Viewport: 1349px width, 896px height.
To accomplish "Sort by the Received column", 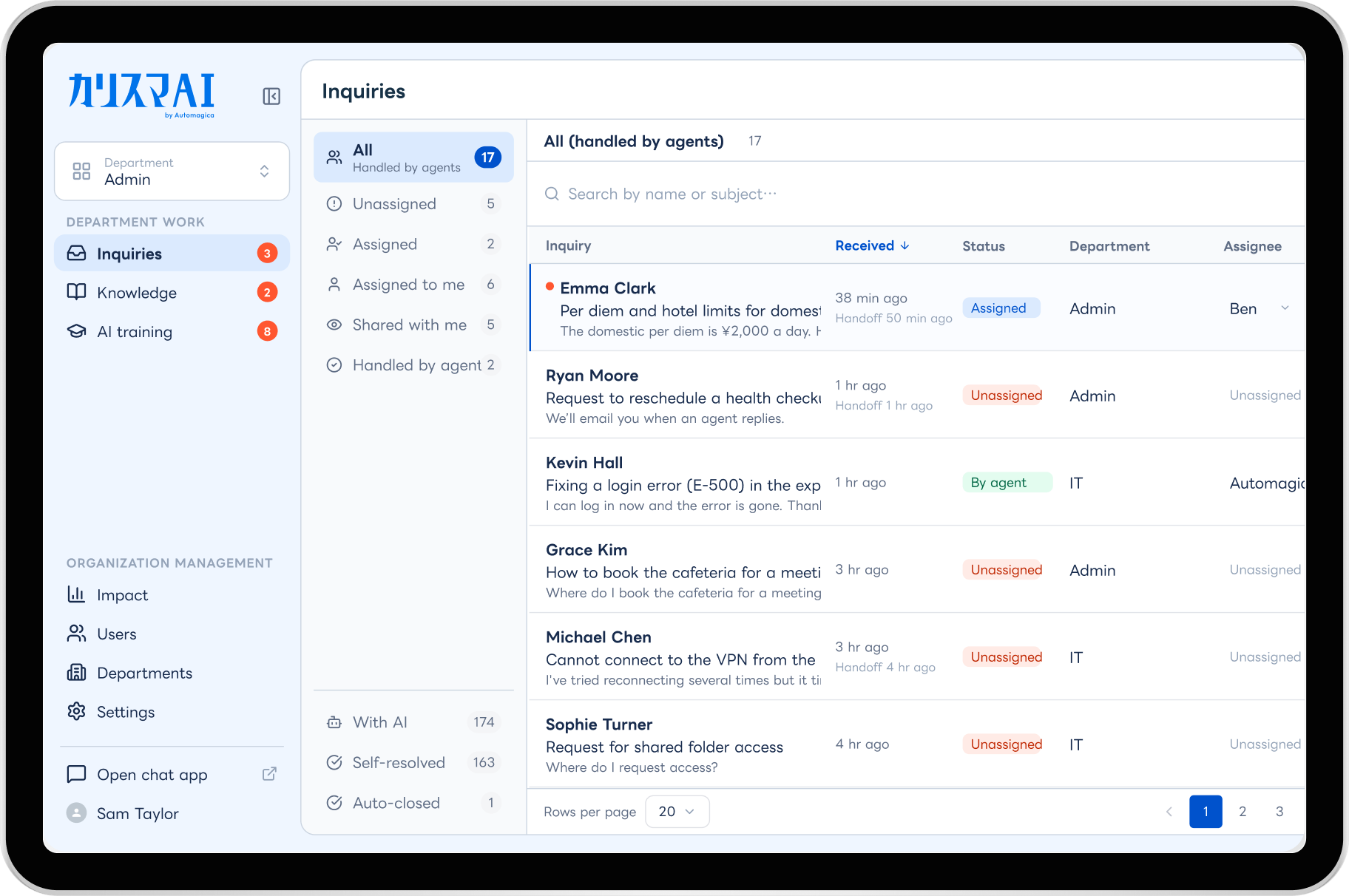I will (872, 245).
